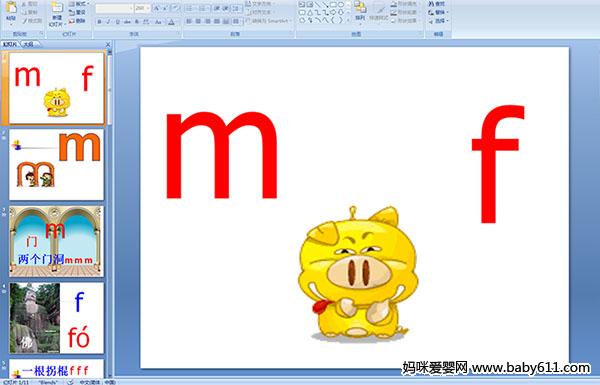
Task: Select slide 2 thumbnail with orange m
Action: click(56, 165)
